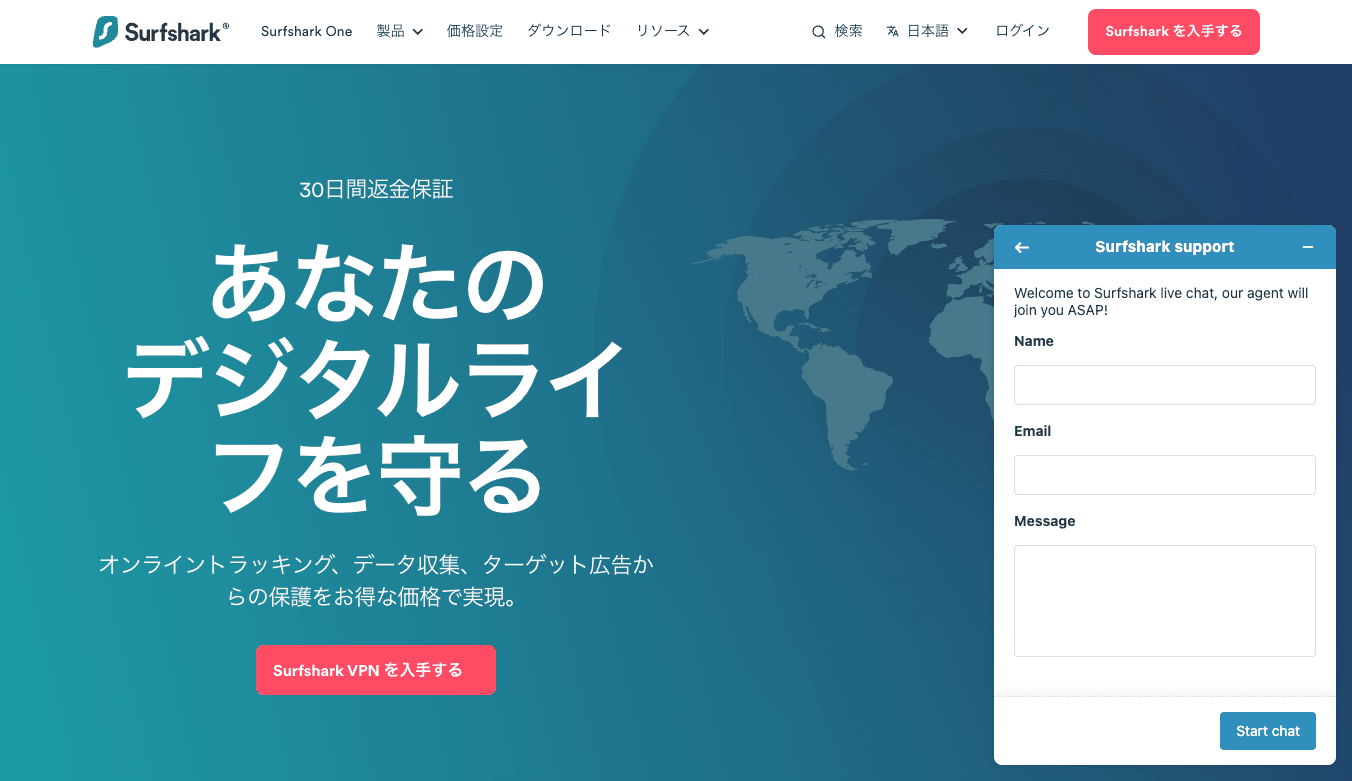Click the オンライントラッキング description text
The image size is (1352, 781).
tap(376, 581)
